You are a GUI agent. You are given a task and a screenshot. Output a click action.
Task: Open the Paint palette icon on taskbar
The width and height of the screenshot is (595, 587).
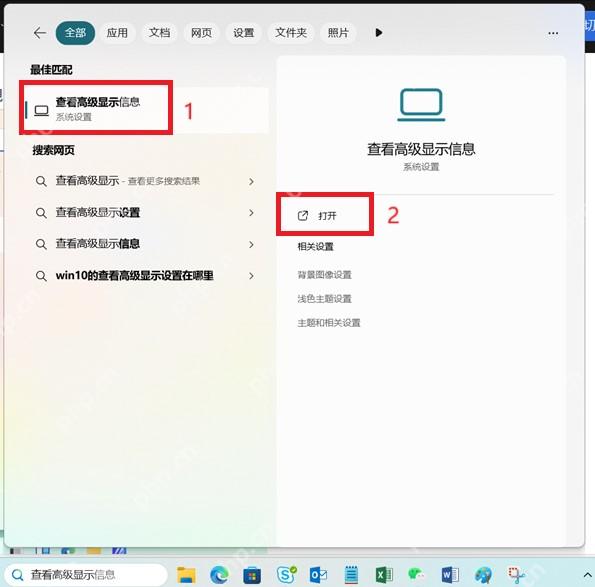pos(483,575)
